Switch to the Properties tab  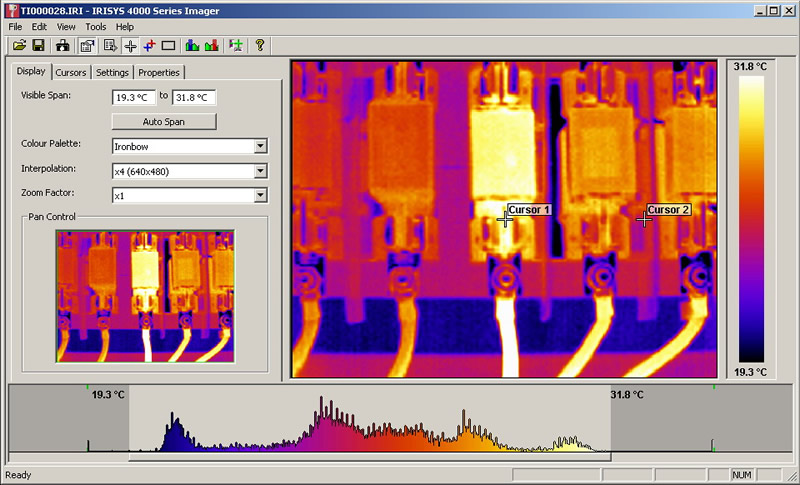tap(159, 72)
